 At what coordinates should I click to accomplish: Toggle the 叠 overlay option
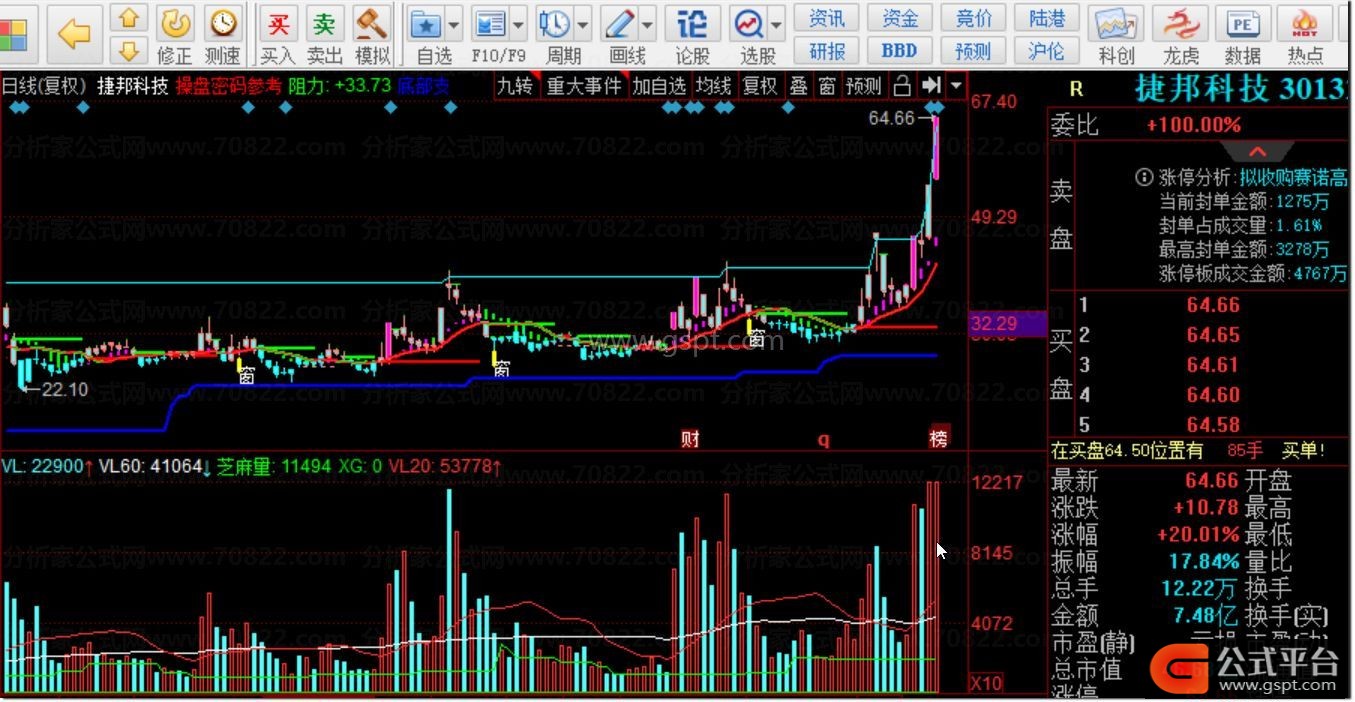(x=799, y=86)
